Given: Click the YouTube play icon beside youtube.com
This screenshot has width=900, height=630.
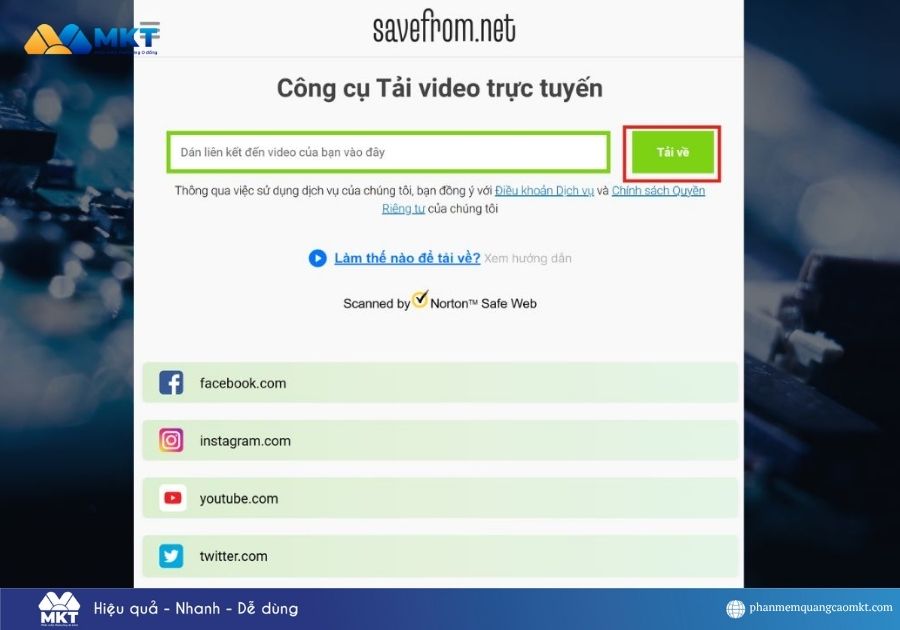Looking at the screenshot, I should [171, 498].
